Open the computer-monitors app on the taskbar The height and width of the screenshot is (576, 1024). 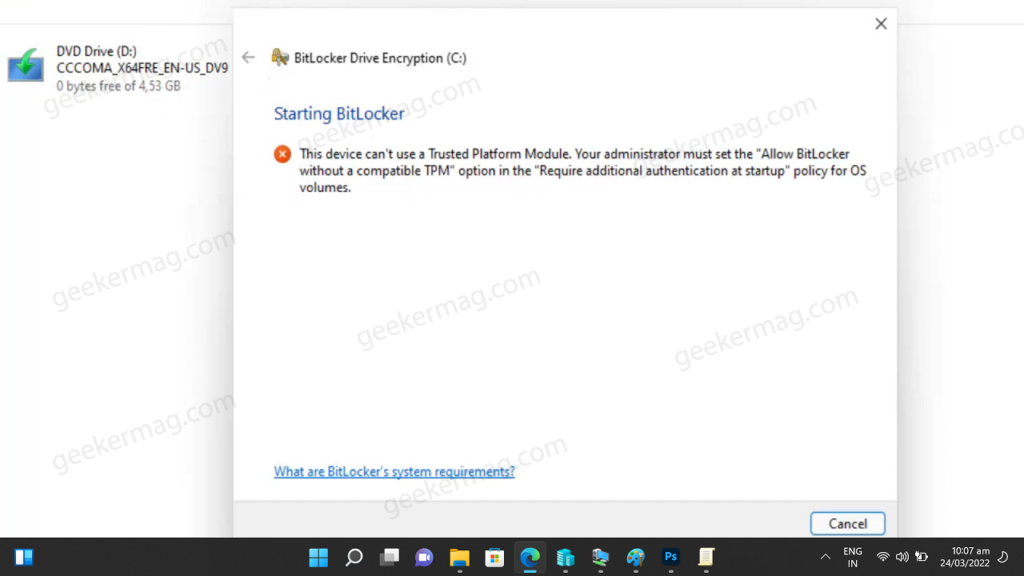[x=601, y=557]
